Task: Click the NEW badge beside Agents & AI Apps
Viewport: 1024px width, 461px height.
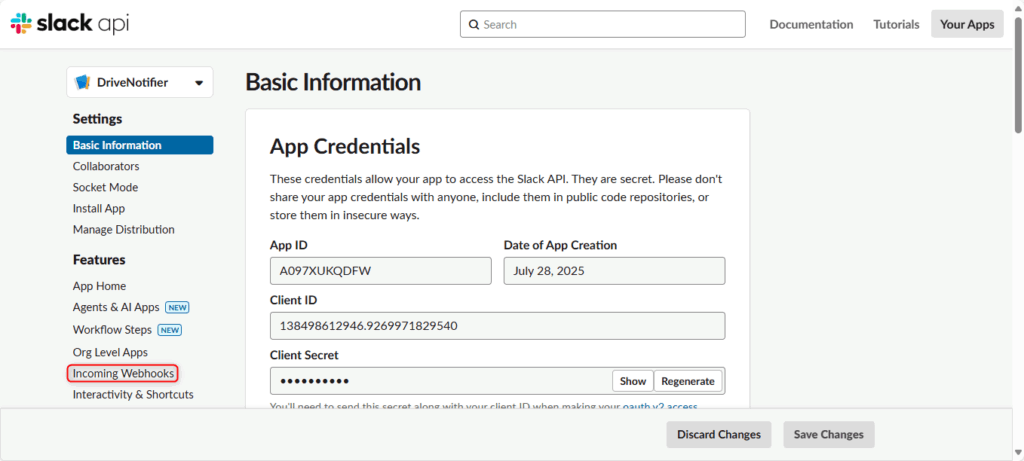Action: coord(177,308)
